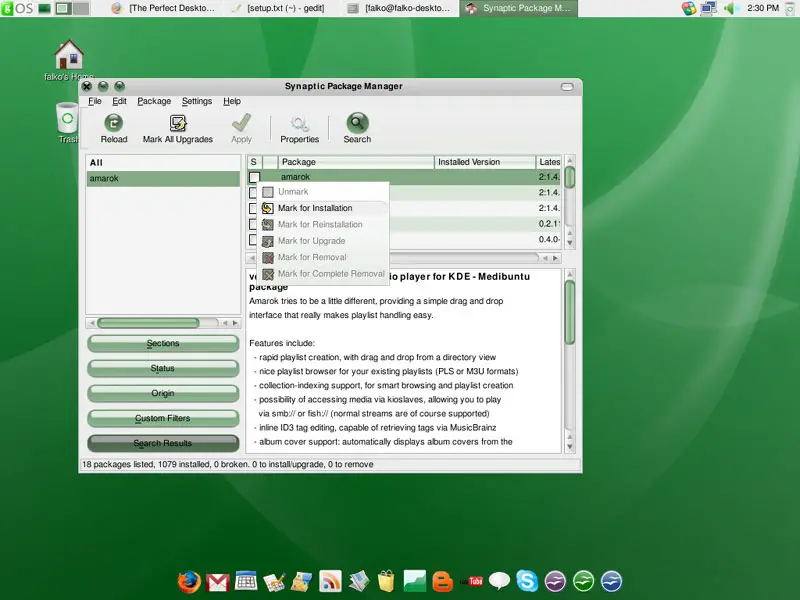Open the Package menu
This screenshot has width=800, height=600.
(x=154, y=101)
